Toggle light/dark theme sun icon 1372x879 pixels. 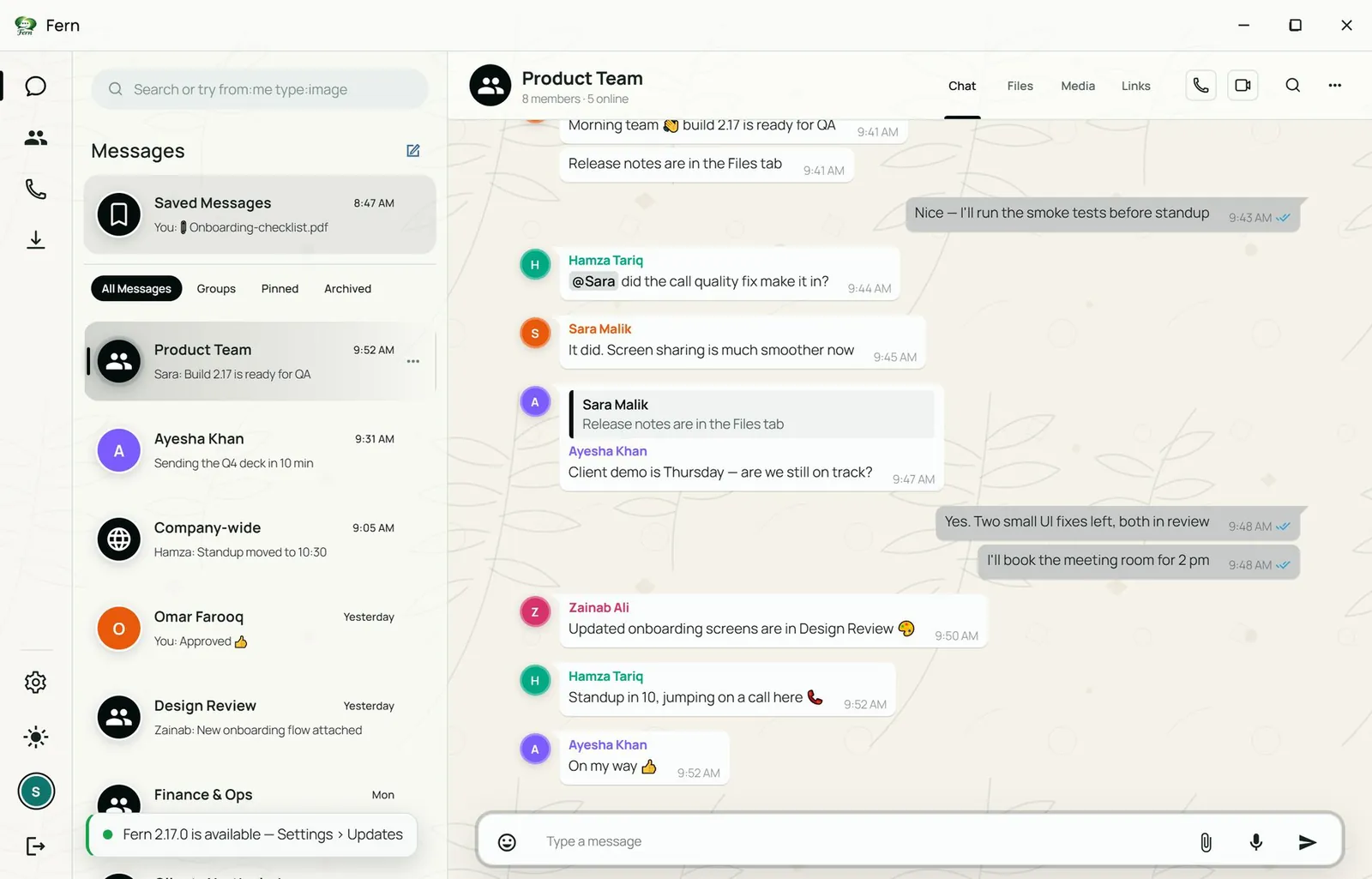coord(35,737)
